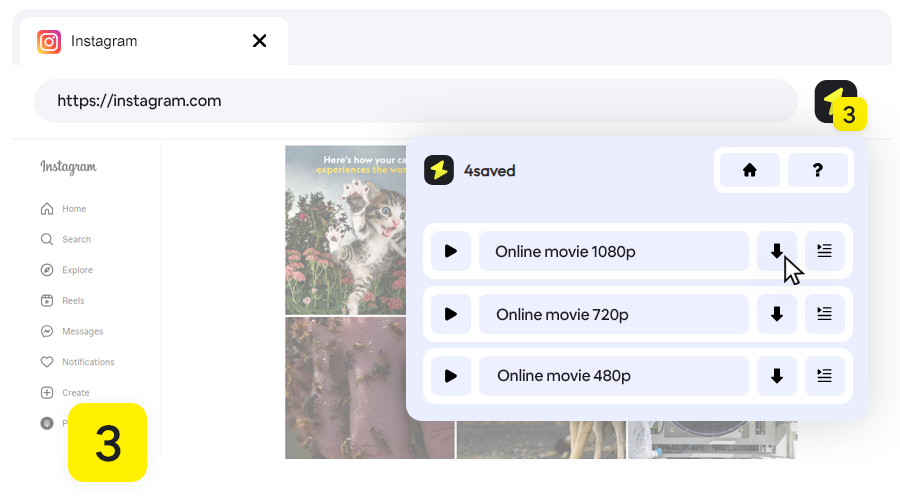Play the Online movie 480p video
Viewport: 900px width, 500px height.
pyautogui.click(x=451, y=376)
